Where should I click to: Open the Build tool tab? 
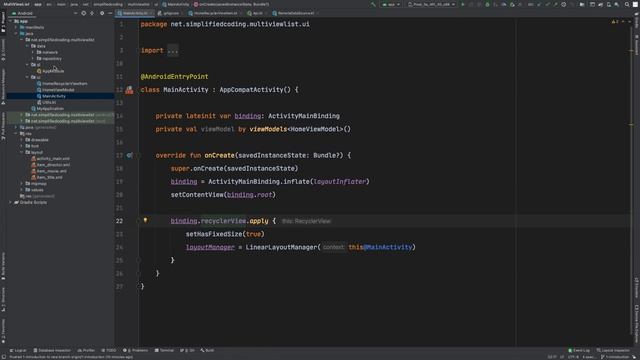[x=207, y=350]
